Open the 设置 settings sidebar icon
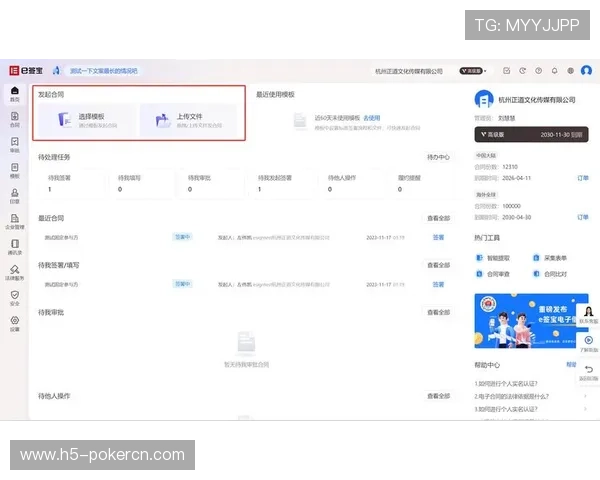600x480 pixels. (15, 324)
